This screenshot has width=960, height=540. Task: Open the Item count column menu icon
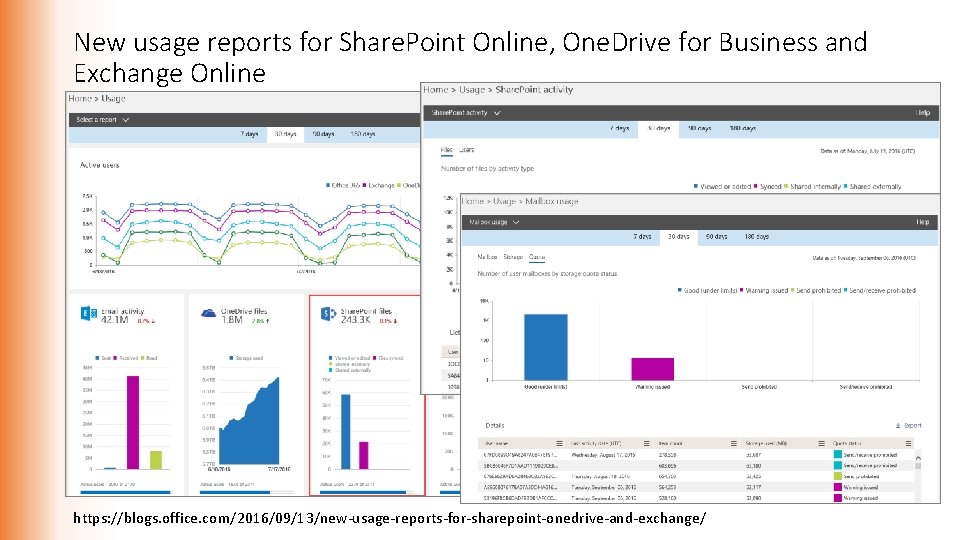click(x=733, y=443)
